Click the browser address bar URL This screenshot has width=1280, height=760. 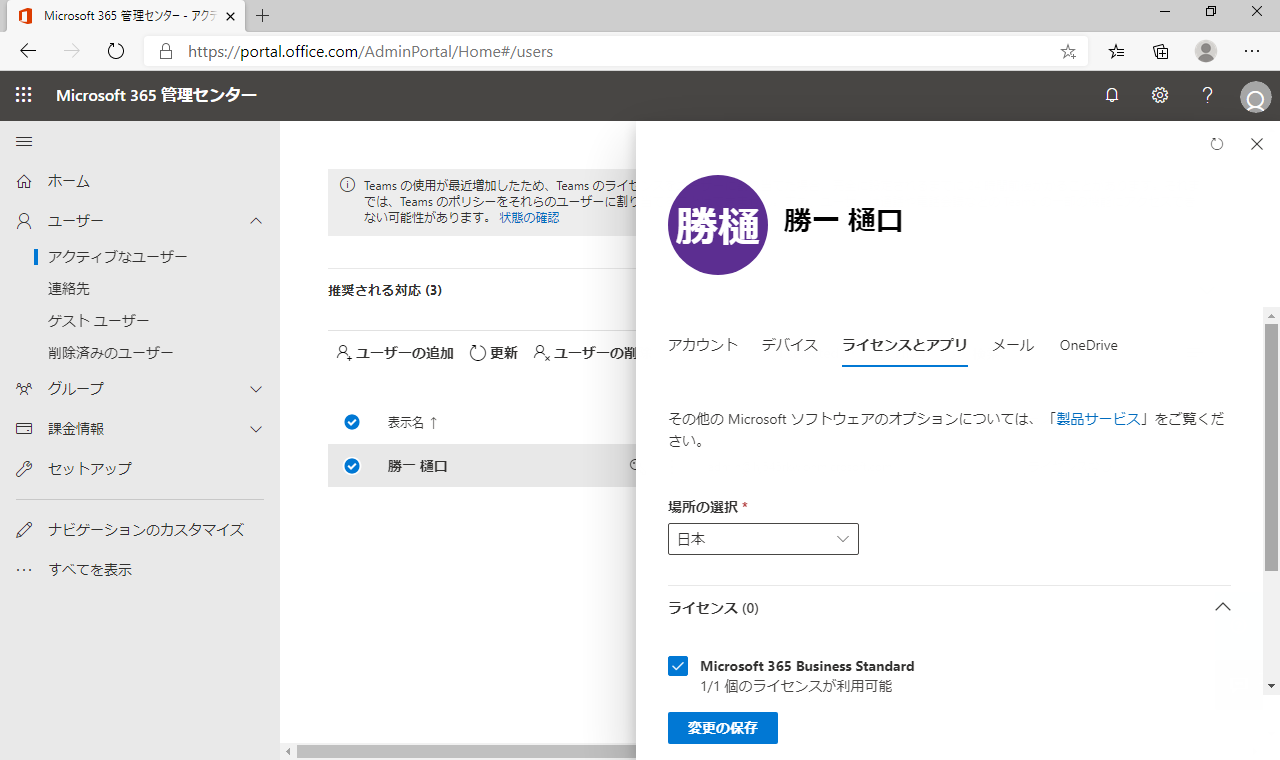tap(371, 51)
